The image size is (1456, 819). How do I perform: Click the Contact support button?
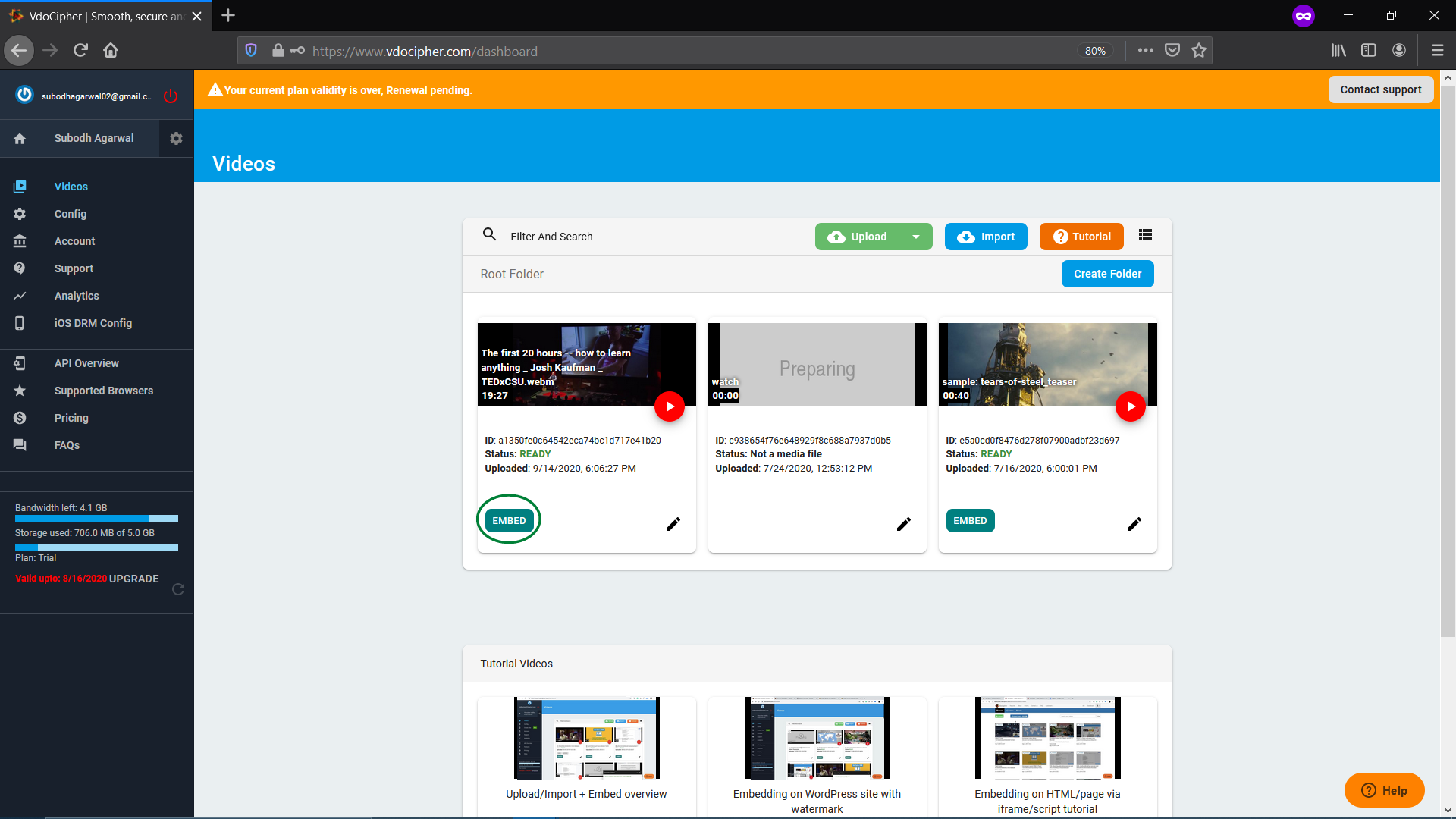pyautogui.click(x=1381, y=89)
